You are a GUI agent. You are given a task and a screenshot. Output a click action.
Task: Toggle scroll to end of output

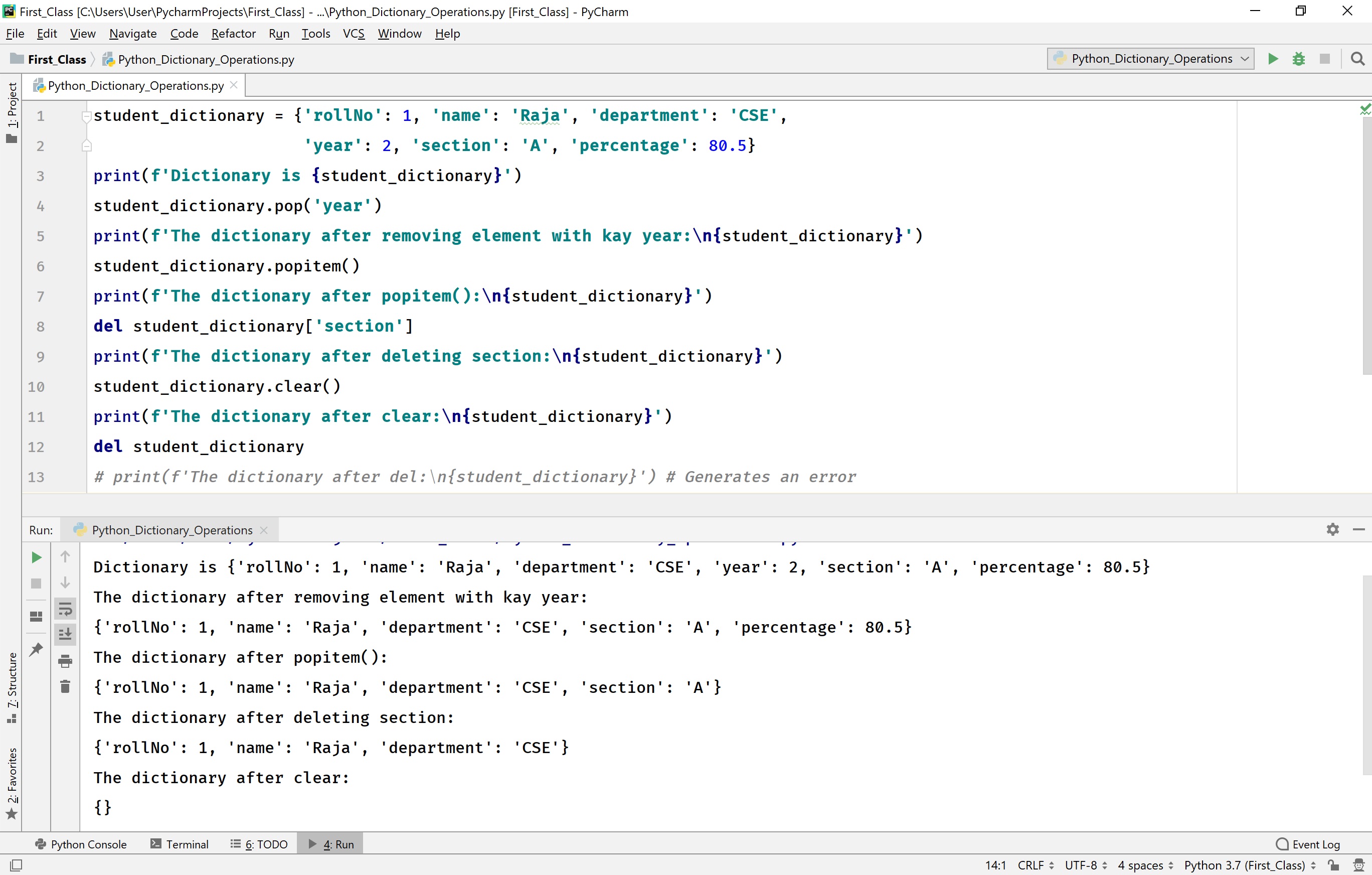pyautogui.click(x=65, y=634)
